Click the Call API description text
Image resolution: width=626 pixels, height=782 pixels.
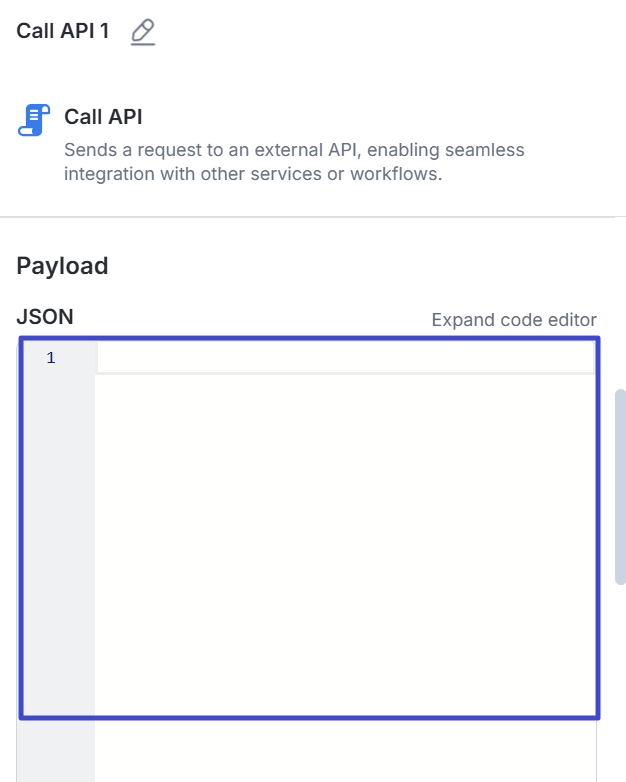point(294,162)
